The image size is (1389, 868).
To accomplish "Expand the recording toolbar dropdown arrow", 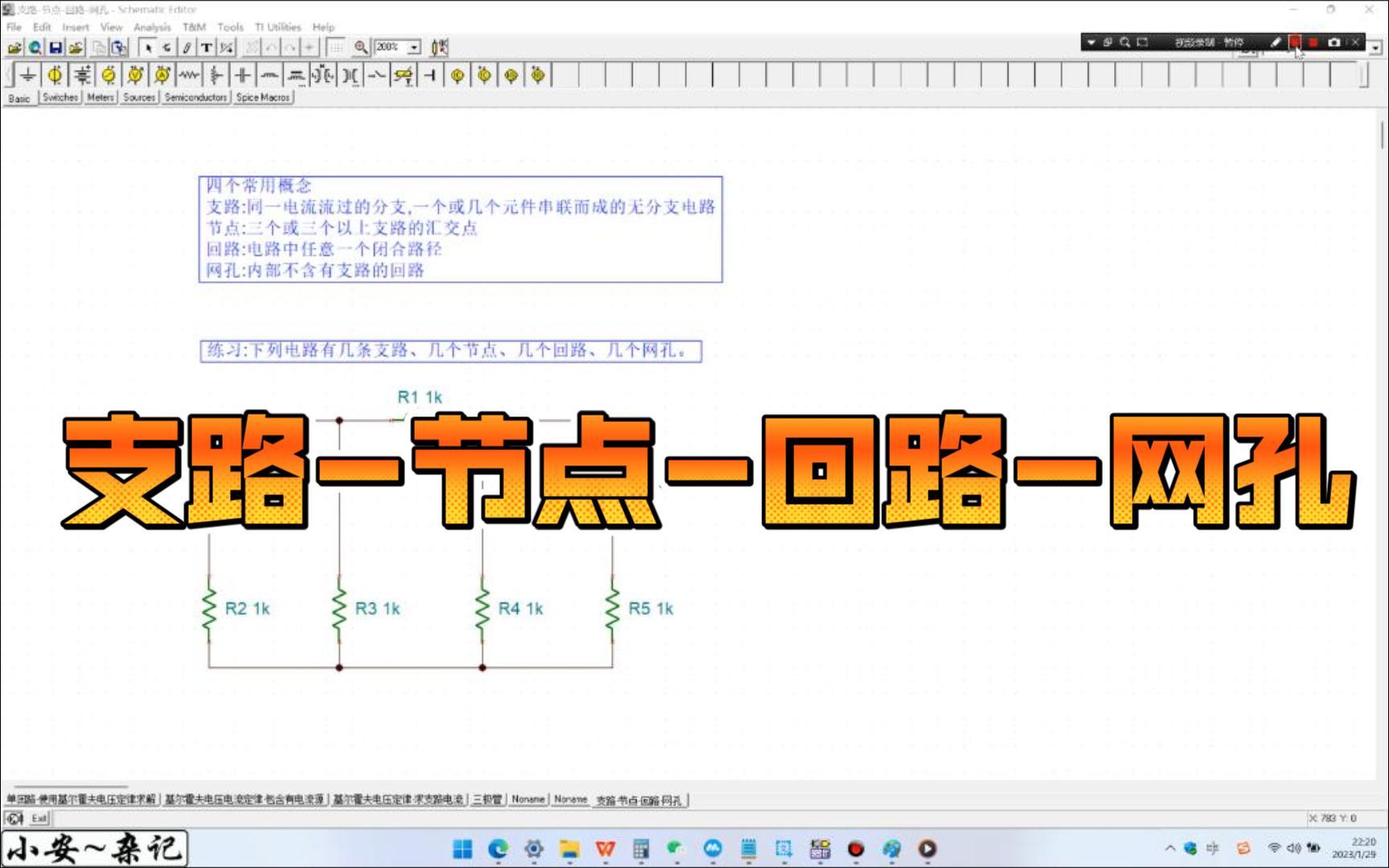I will coord(1092,41).
